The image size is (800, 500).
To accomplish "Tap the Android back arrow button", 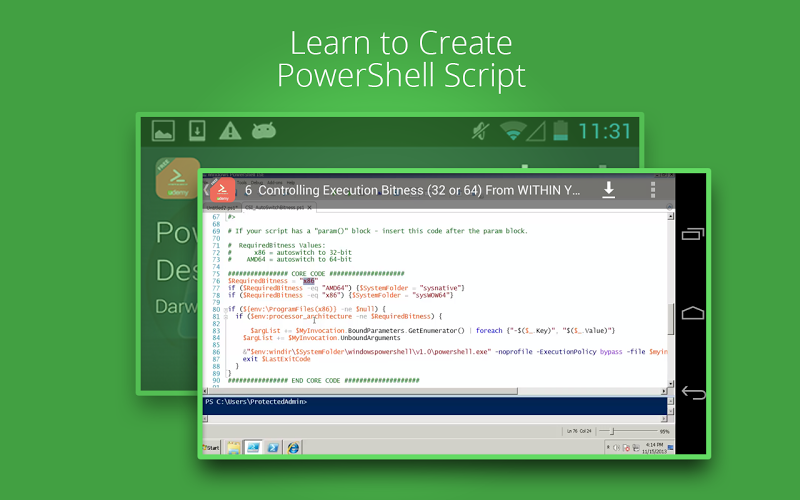I will (693, 392).
